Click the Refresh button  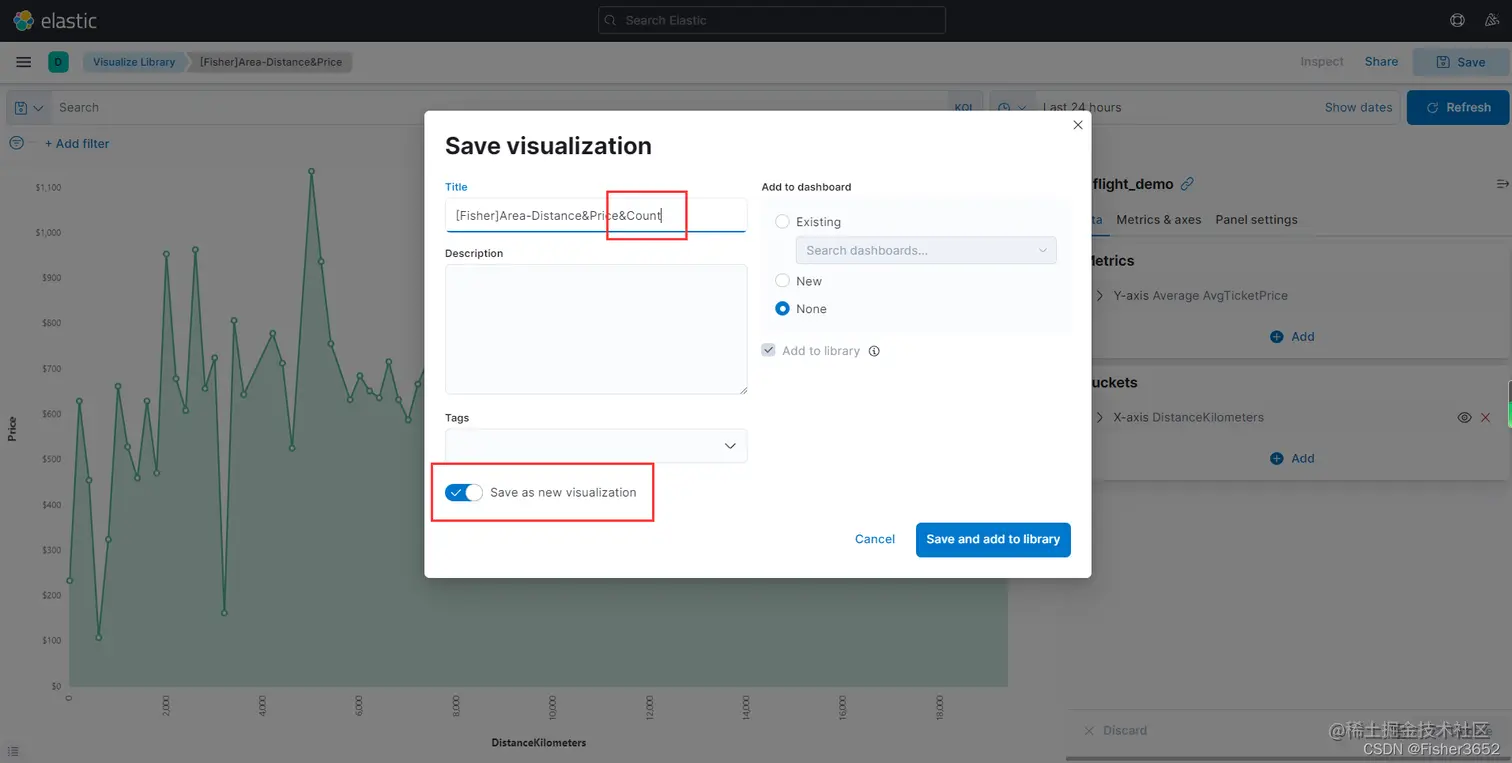pyautogui.click(x=1458, y=107)
